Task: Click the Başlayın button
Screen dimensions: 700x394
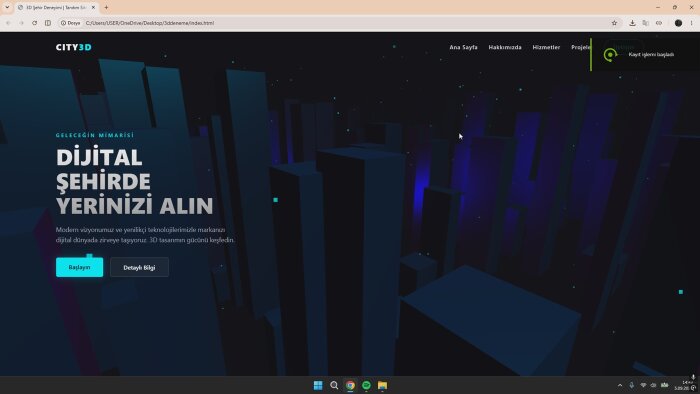Action: pyautogui.click(x=79, y=267)
